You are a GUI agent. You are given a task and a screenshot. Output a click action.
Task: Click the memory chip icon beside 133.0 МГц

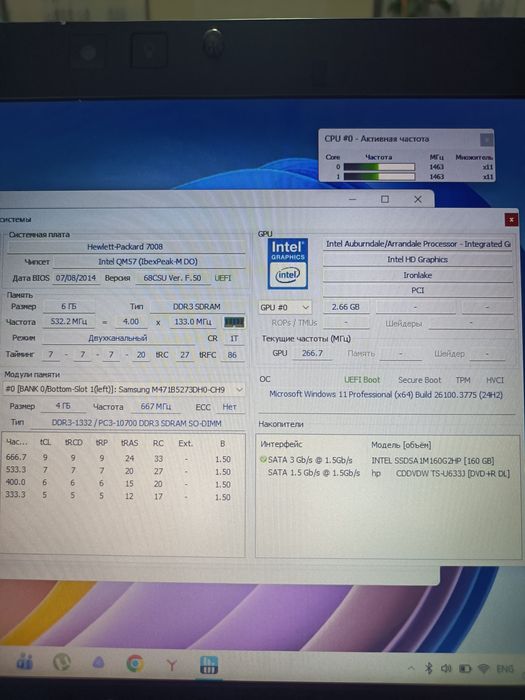point(234,322)
